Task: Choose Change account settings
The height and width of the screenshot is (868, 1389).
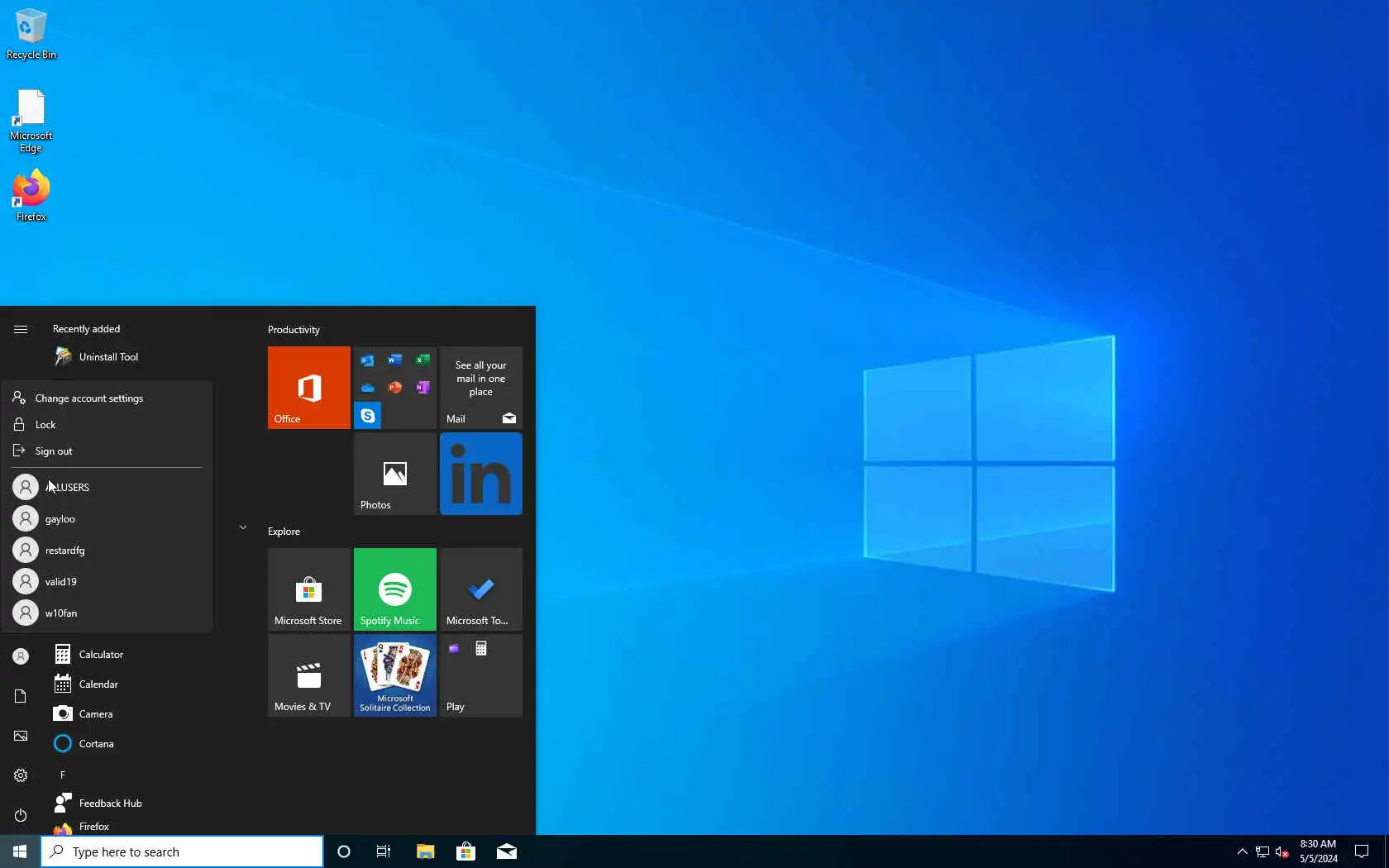Action: 107,398
